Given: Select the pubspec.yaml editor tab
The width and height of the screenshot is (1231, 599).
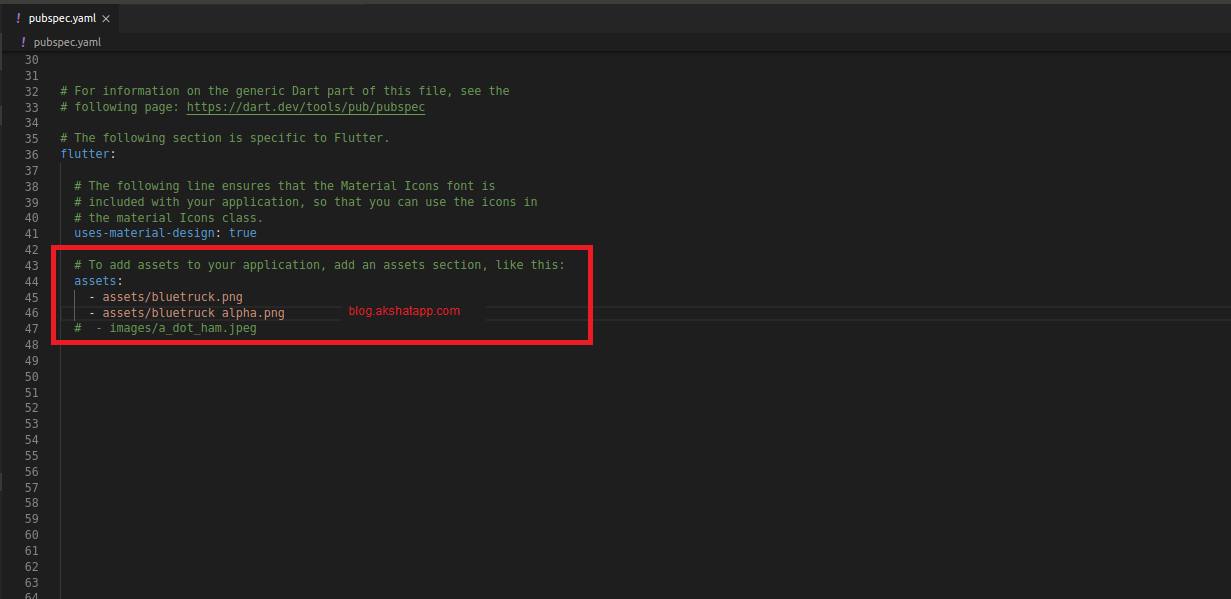Looking at the screenshot, I should pyautogui.click(x=62, y=18).
